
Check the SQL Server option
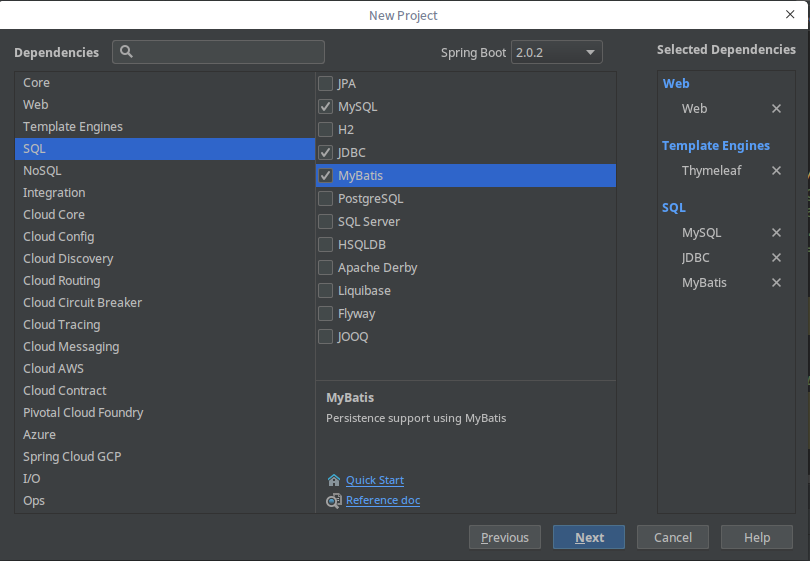[325, 222]
